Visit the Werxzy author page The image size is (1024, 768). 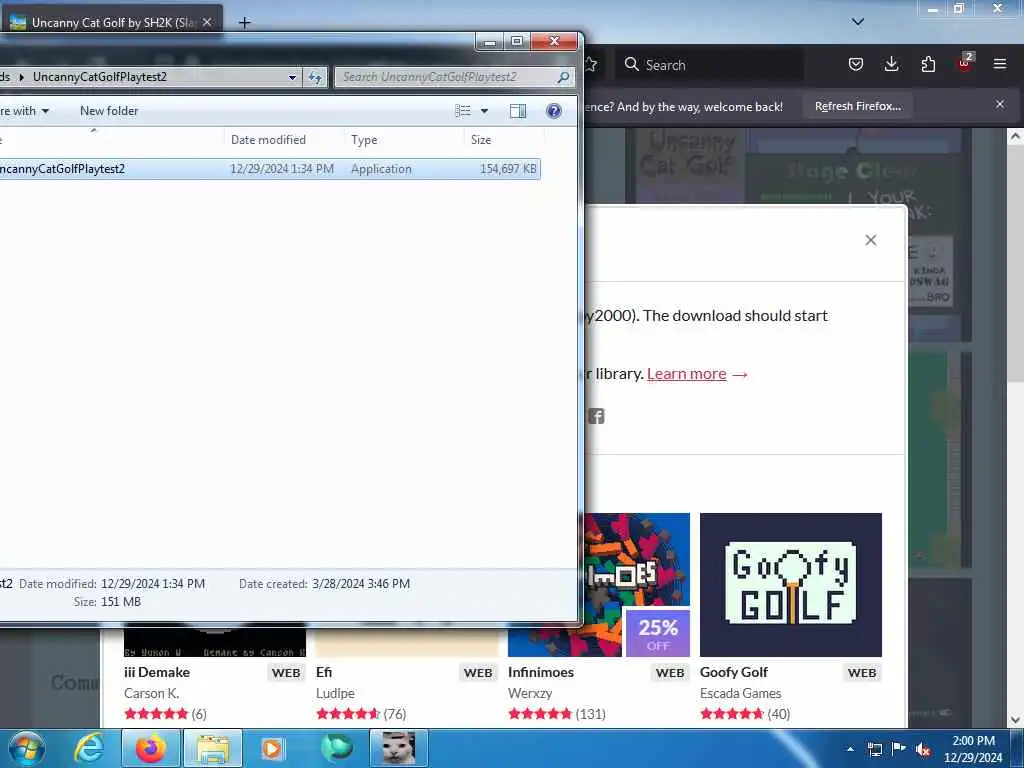(530, 693)
